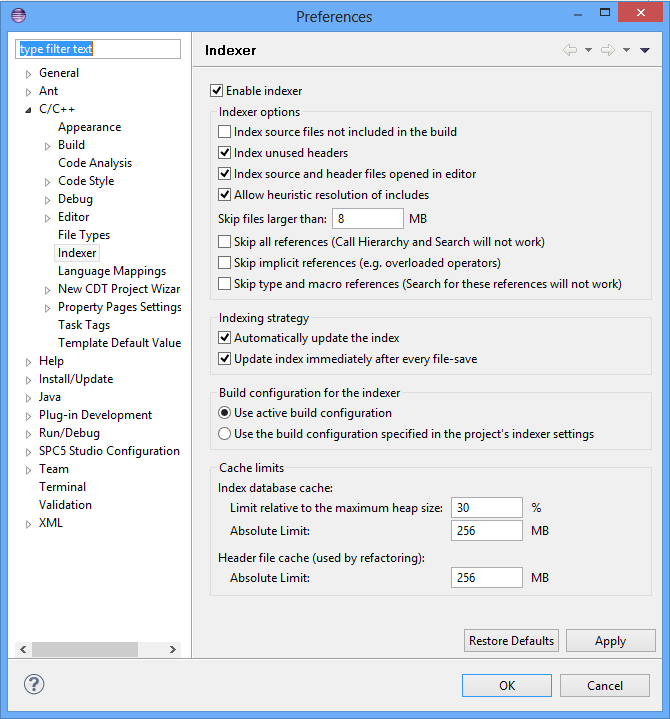The image size is (670, 719).
Task: Click the back navigation arrow icon
Action: (x=570, y=50)
